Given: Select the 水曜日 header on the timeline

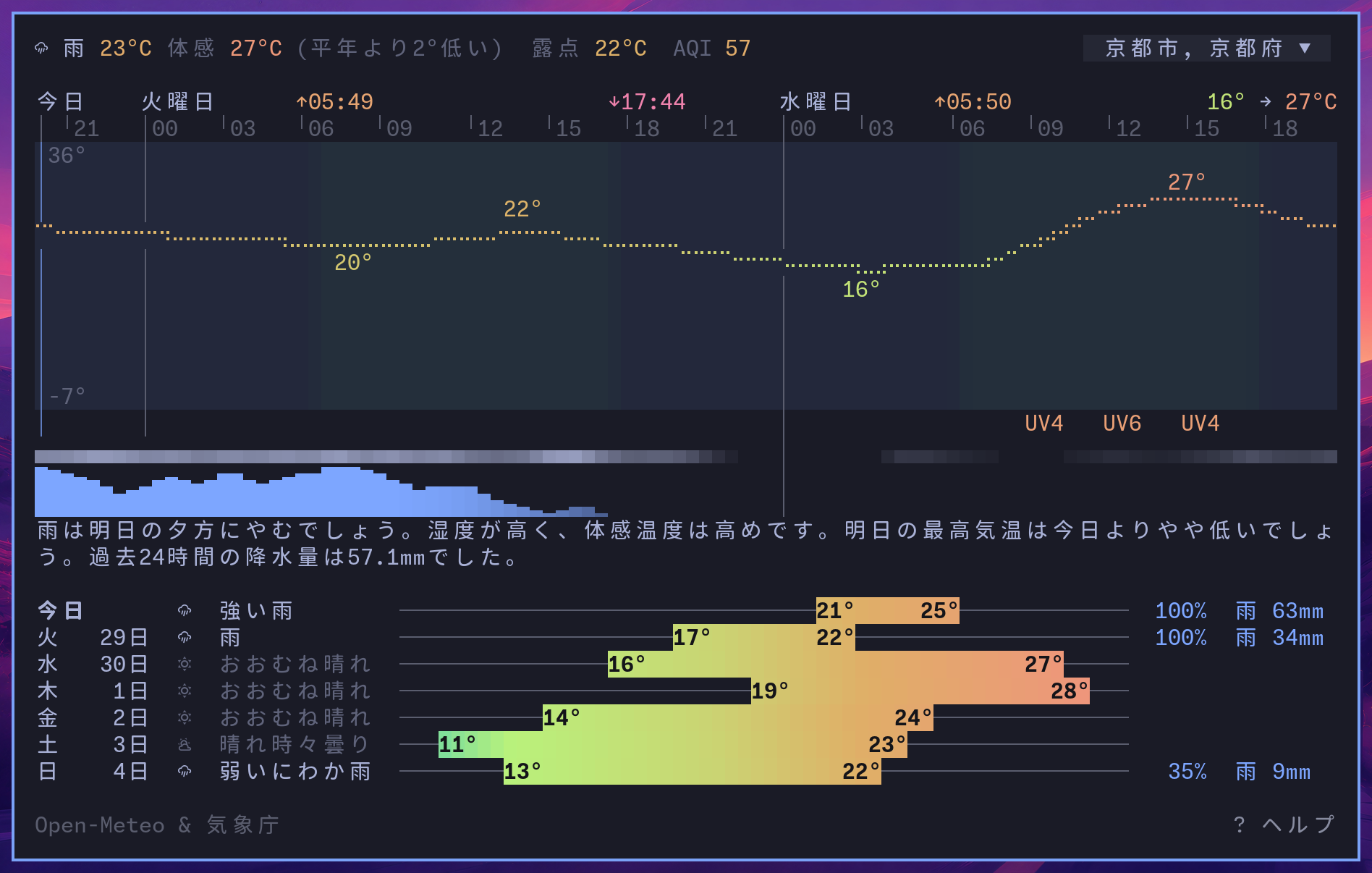Looking at the screenshot, I should [816, 102].
